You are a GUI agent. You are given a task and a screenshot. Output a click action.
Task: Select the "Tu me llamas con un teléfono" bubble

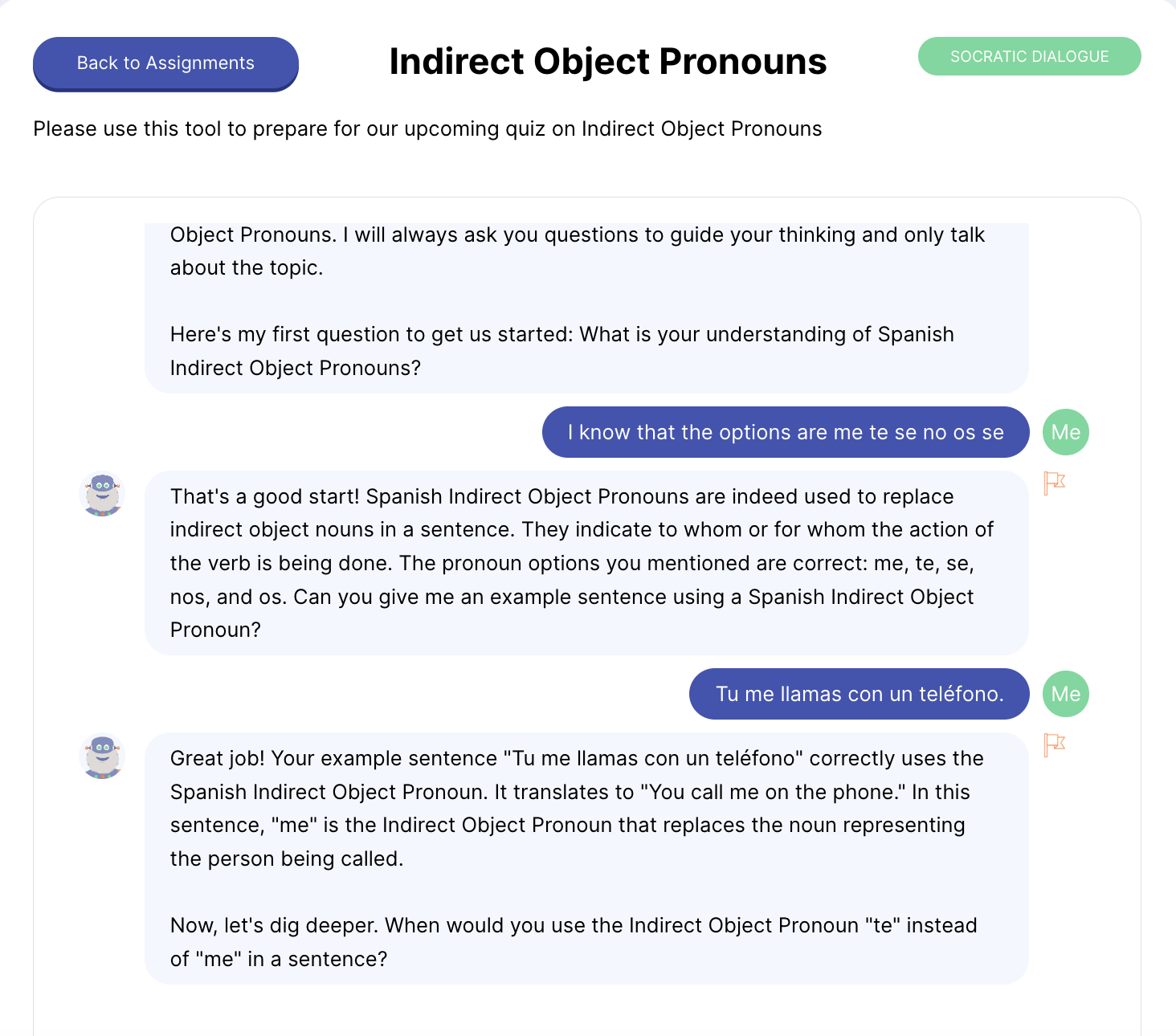tap(859, 694)
